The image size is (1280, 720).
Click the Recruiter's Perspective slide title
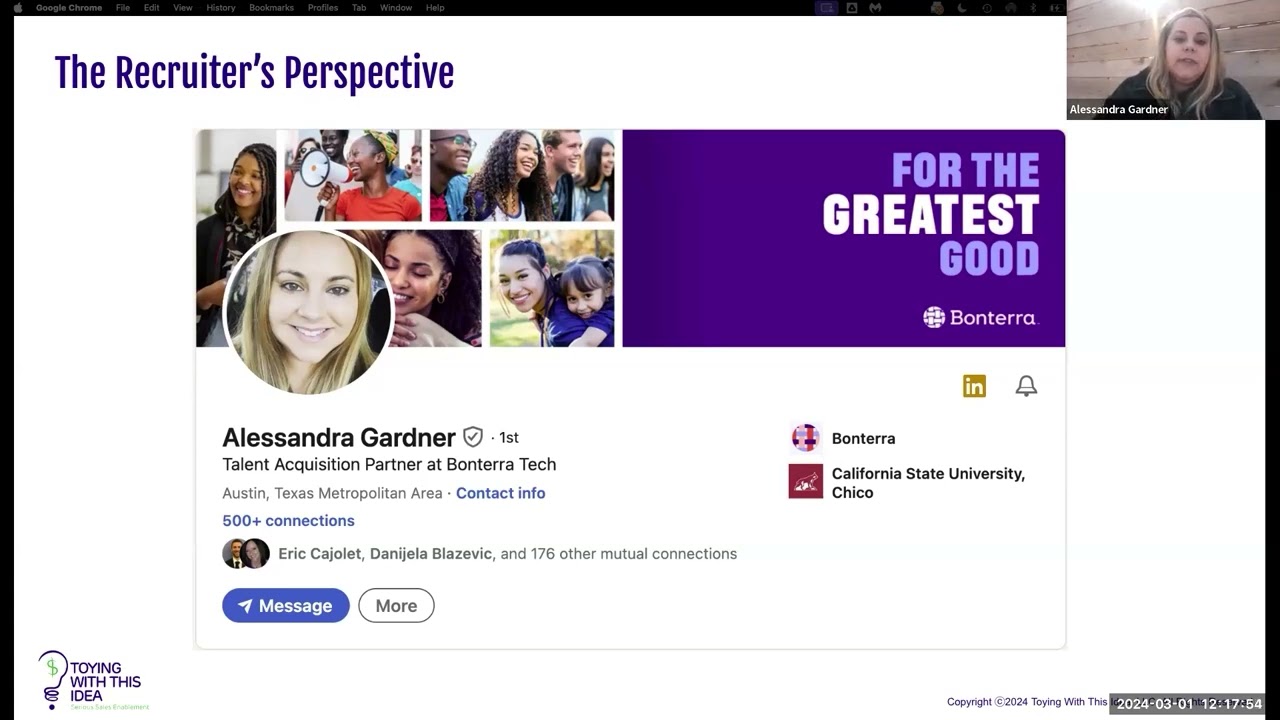pyautogui.click(x=254, y=73)
